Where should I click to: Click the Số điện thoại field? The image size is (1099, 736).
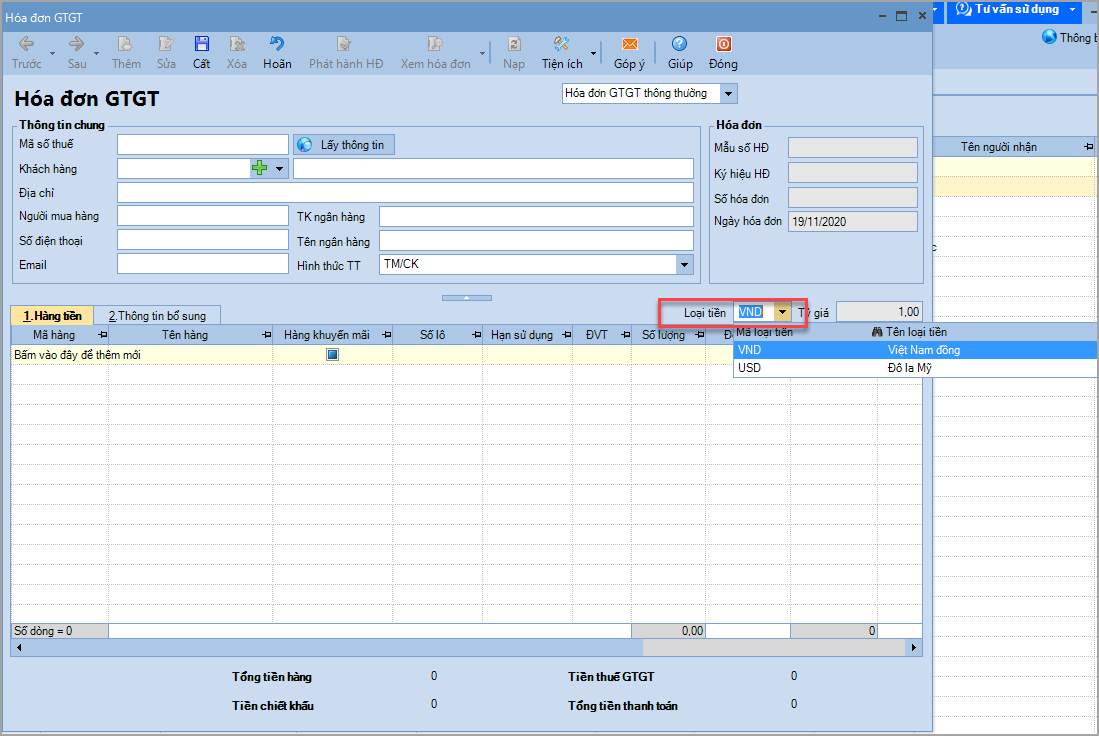[203, 240]
